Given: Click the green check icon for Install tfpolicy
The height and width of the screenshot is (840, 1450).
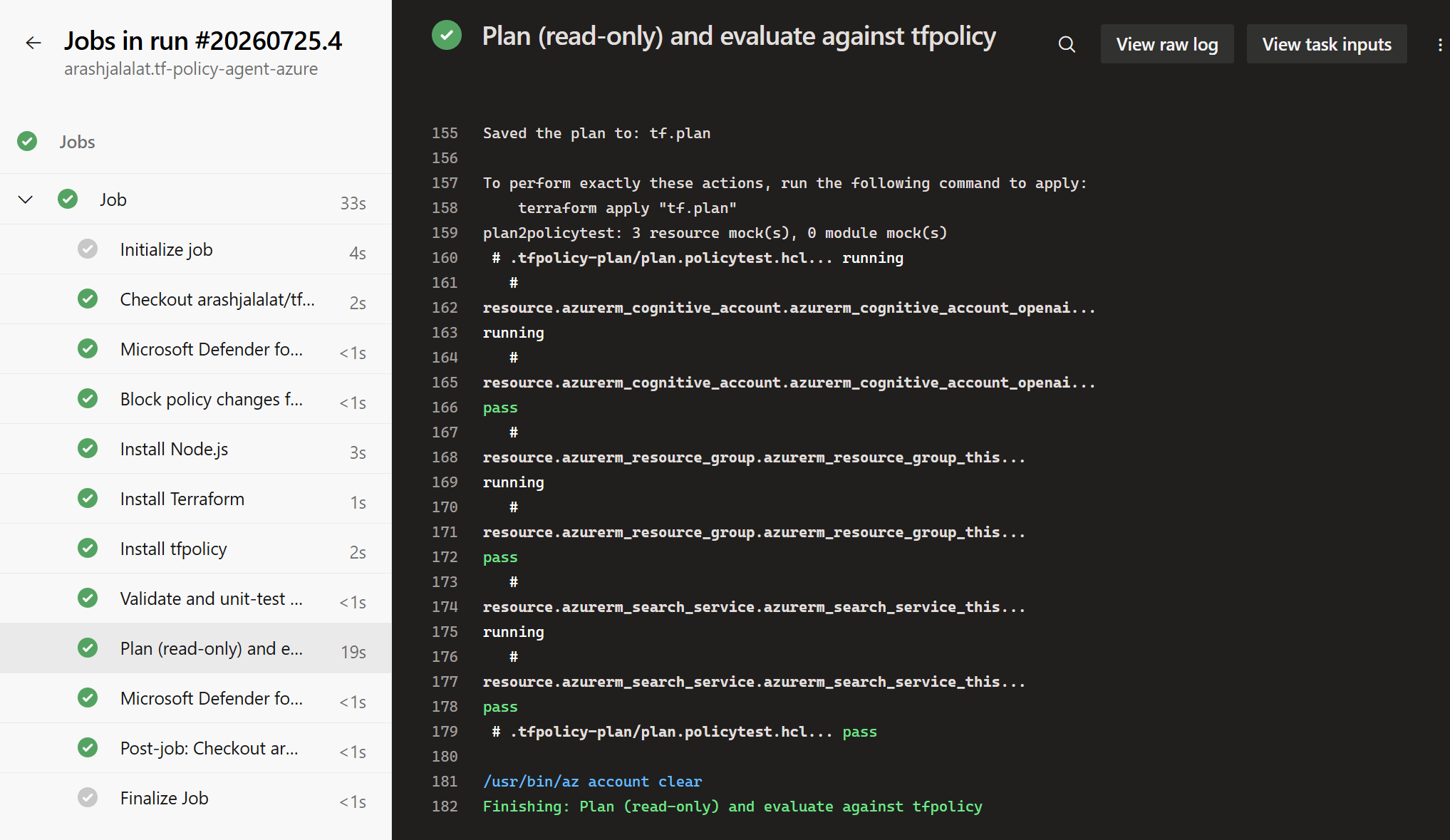Looking at the screenshot, I should click(88, 548).
